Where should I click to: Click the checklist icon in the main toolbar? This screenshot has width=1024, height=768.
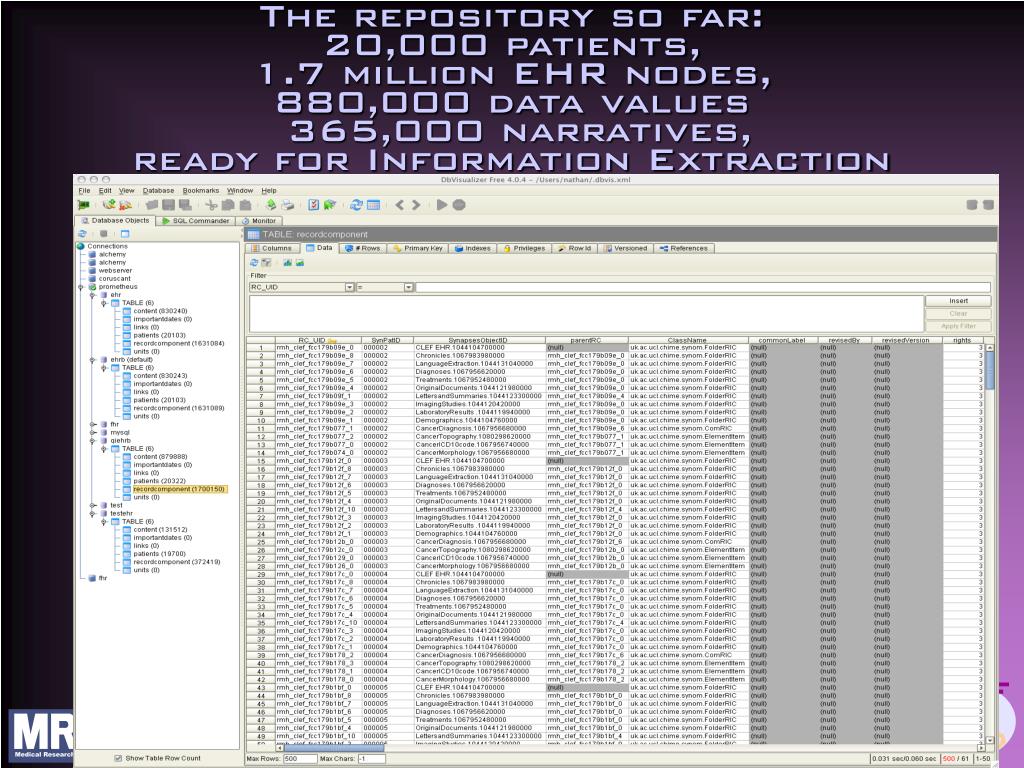click(x=313, y=205)
